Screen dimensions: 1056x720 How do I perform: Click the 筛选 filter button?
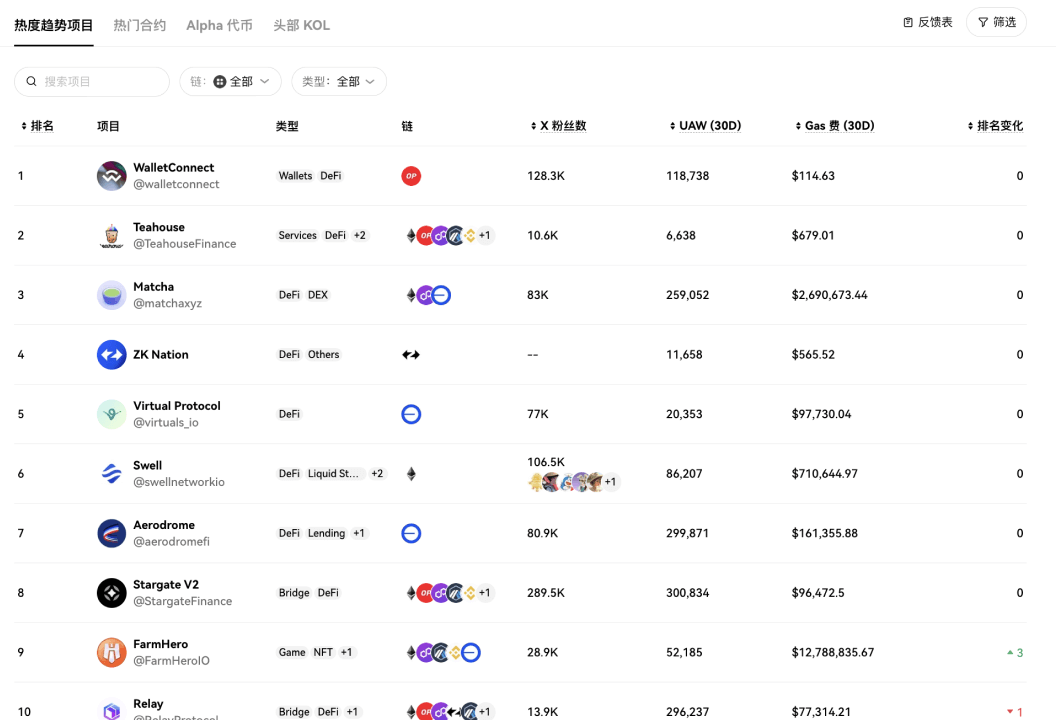(996, 22)
